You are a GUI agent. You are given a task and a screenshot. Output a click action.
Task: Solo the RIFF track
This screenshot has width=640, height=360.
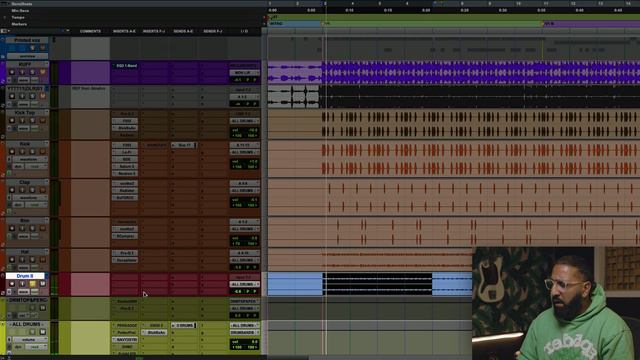click(32, 72)
